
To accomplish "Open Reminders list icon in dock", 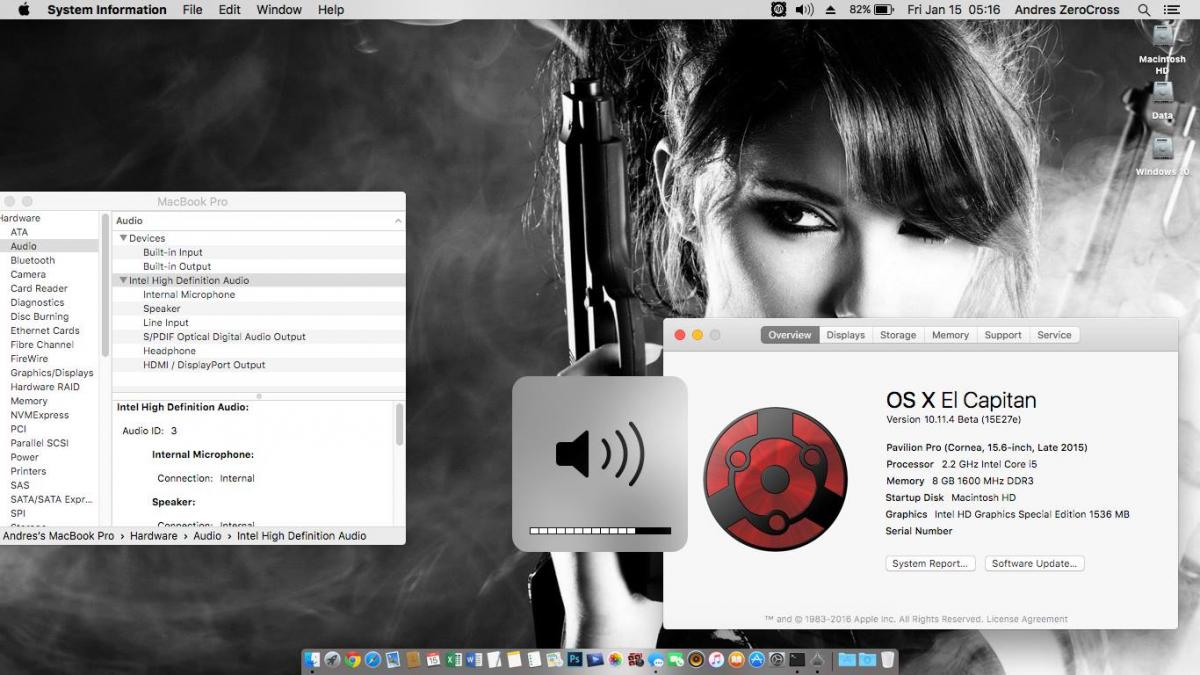I will coord(534,660).
